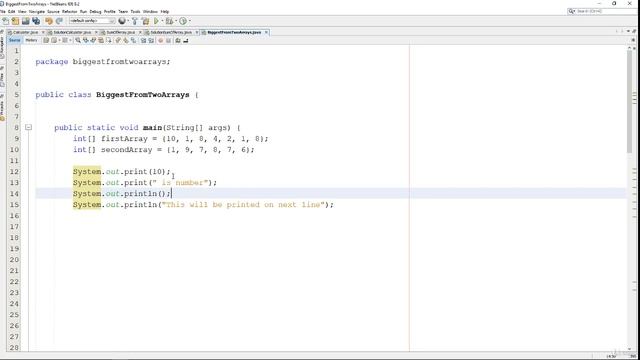
Task: Click the Profile Project clock icon
Action: coord(183,21)
